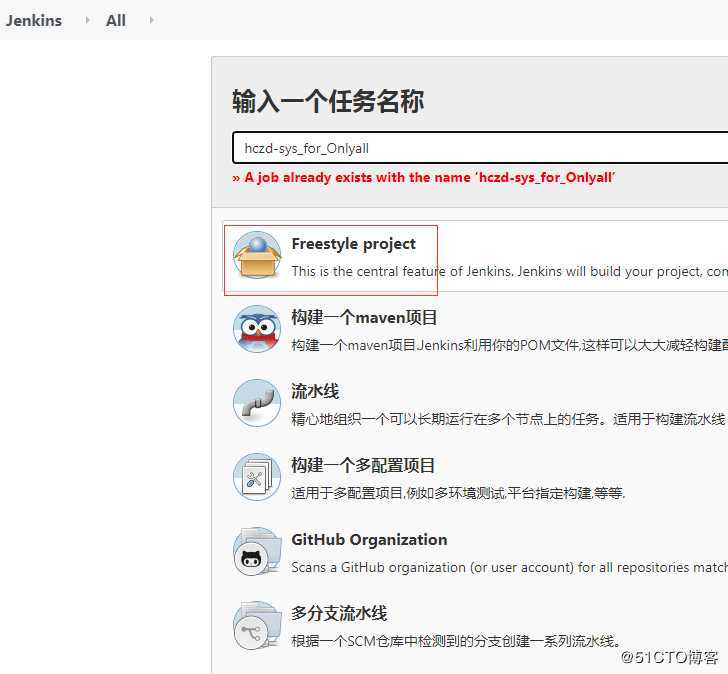Click the multibranch pipeline (多分支流水线) icon
728x674 pixels.
point(257,625)
